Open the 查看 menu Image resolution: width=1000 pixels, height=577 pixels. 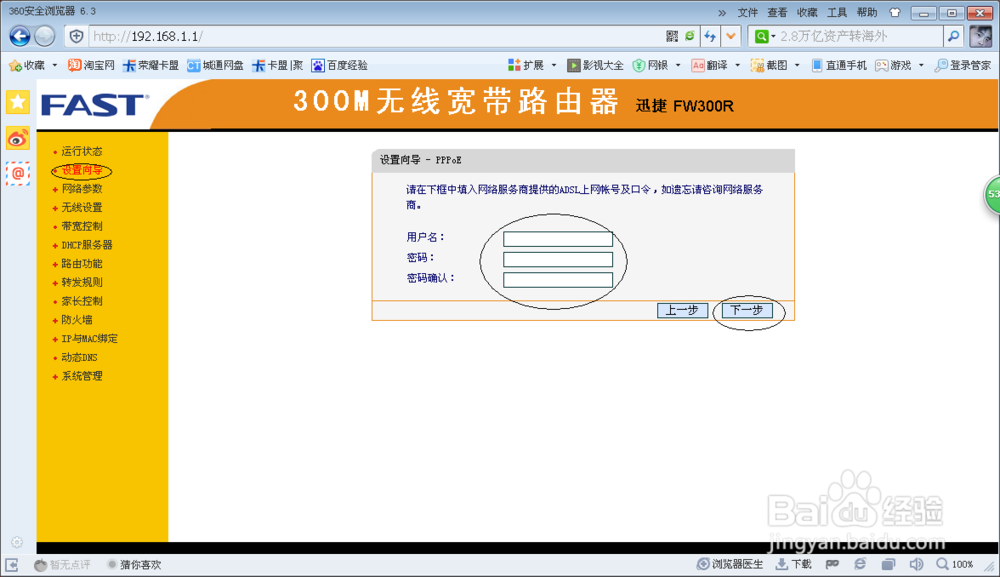[777, 12]
